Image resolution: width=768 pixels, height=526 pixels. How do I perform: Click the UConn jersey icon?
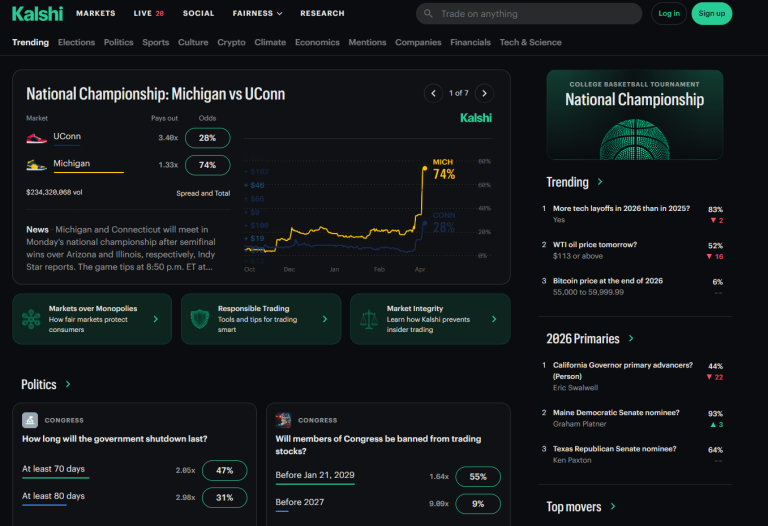tap(36, 138)
